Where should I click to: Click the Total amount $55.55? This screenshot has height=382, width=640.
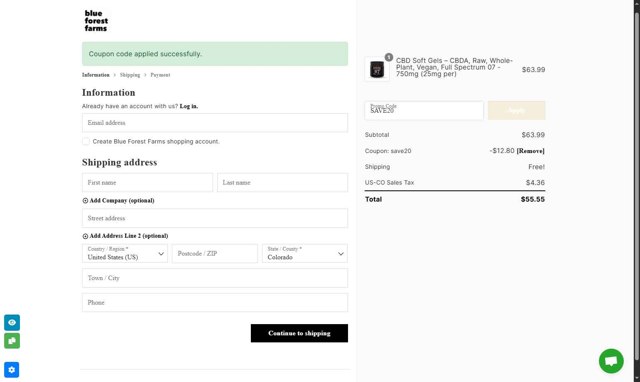(x=533, y=200)
